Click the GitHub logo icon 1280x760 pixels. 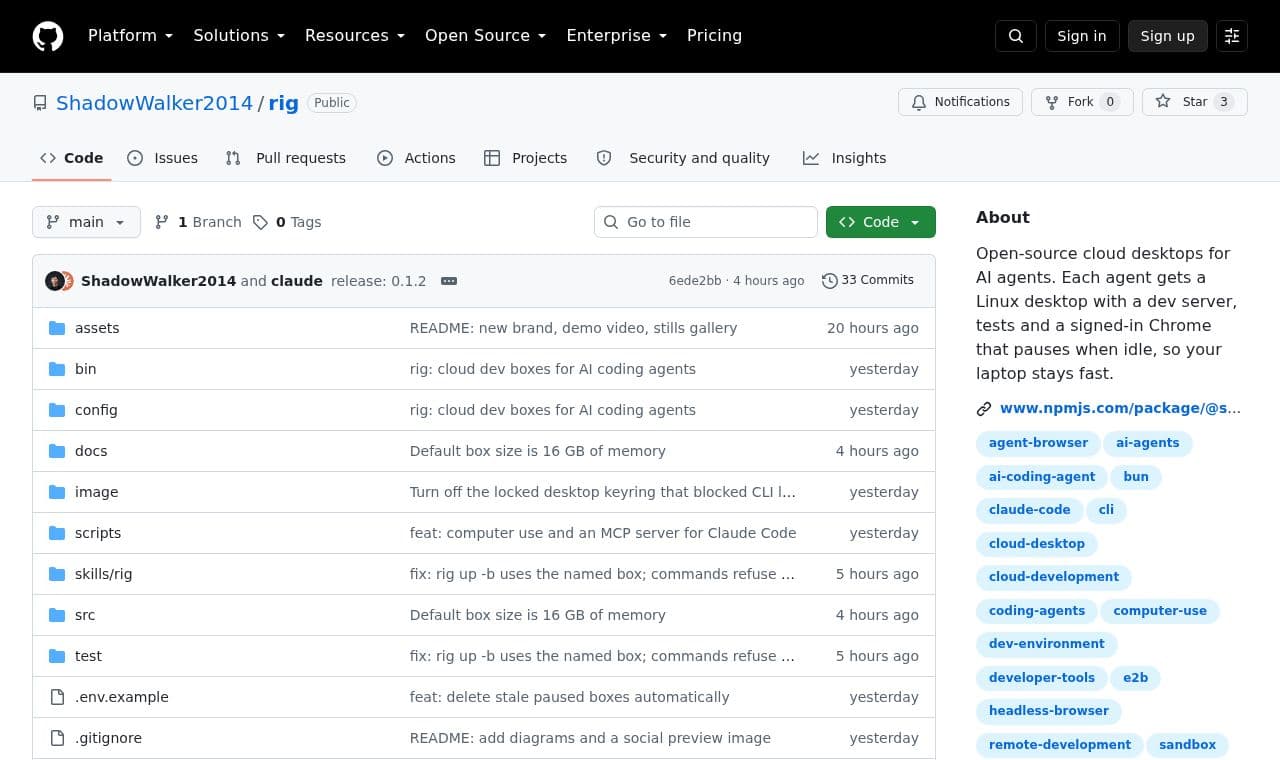(x=48, y=36)
